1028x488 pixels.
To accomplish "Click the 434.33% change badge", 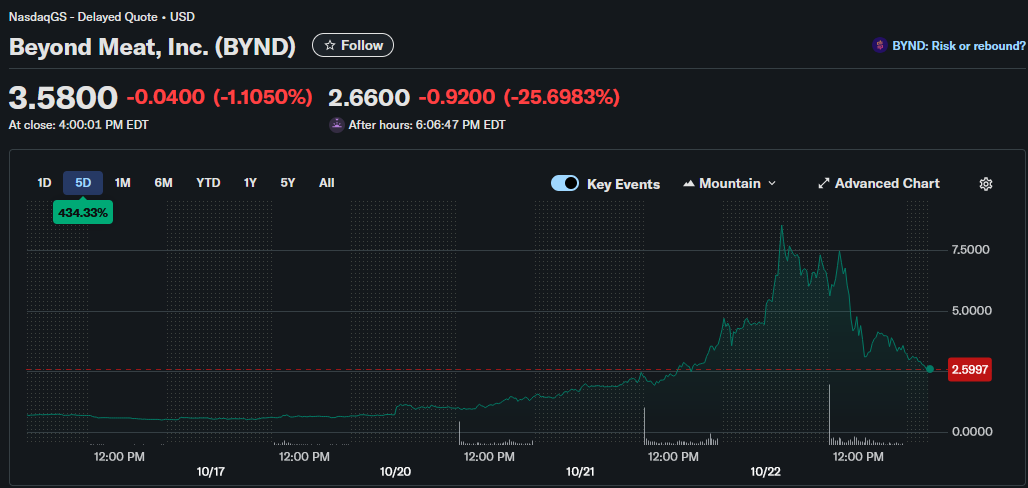I will 83,213.
